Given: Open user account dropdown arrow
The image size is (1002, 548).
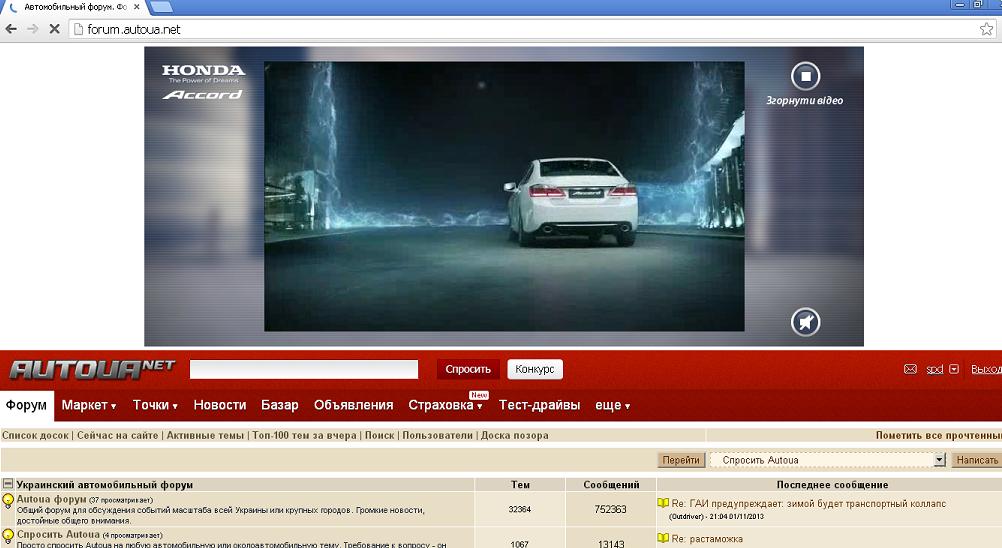Looking at the screenshot, I should click(954, 369).
